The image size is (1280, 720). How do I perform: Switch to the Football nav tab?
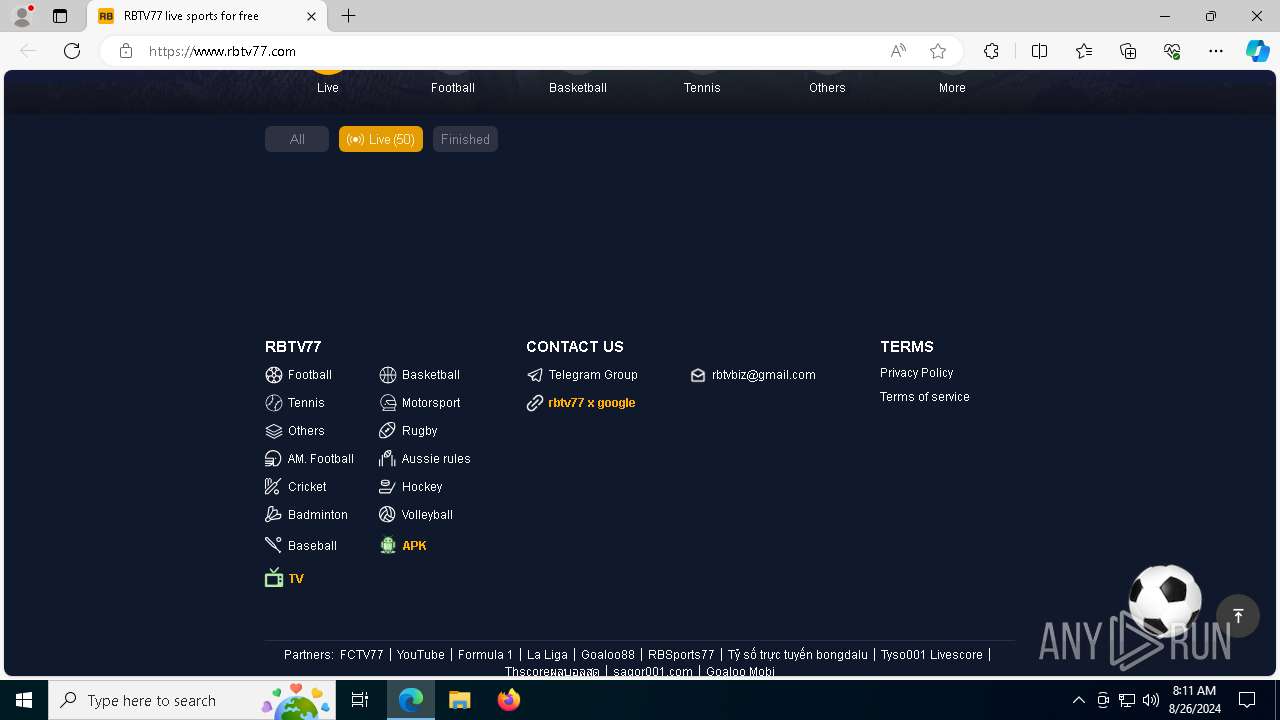click(x=453, y=88)
